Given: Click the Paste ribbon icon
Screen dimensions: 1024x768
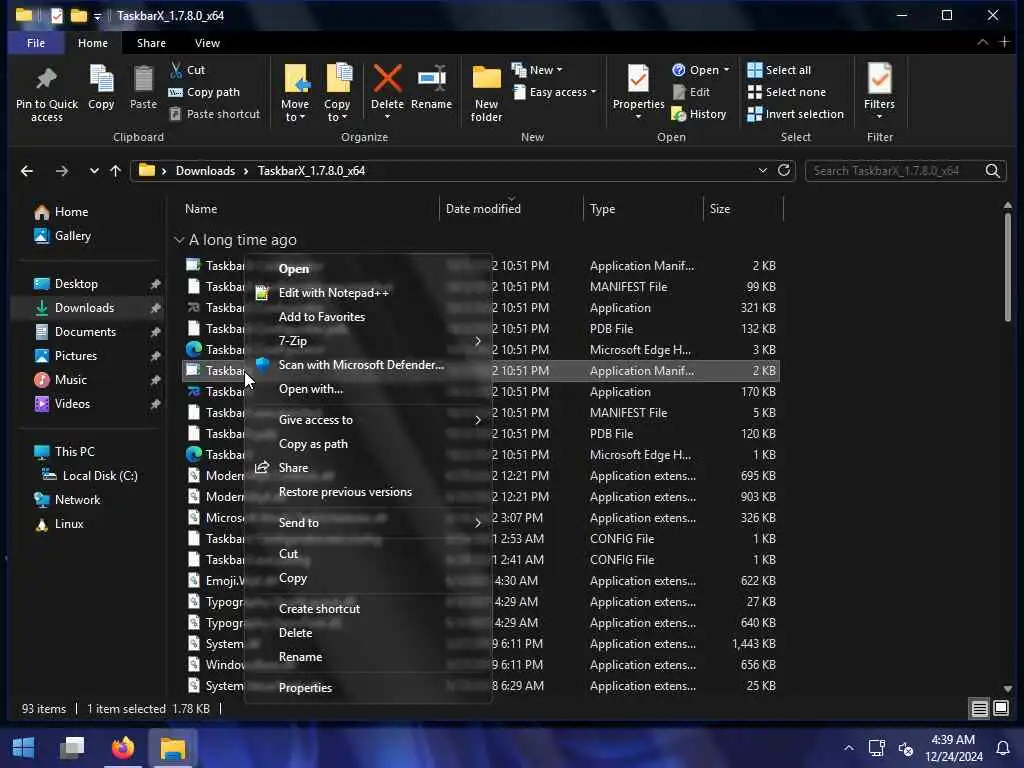Looking at the screenshot, I should 143,87.
